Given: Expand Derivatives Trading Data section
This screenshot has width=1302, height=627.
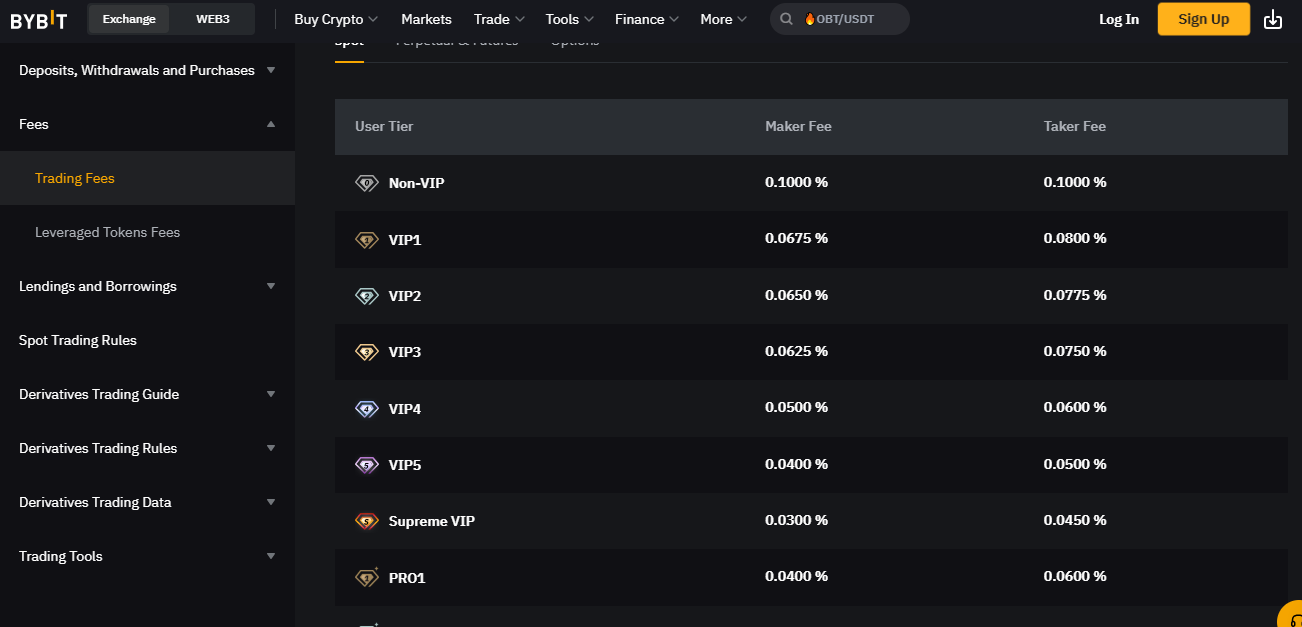Looking at the screenshot, I should (147, 502).
